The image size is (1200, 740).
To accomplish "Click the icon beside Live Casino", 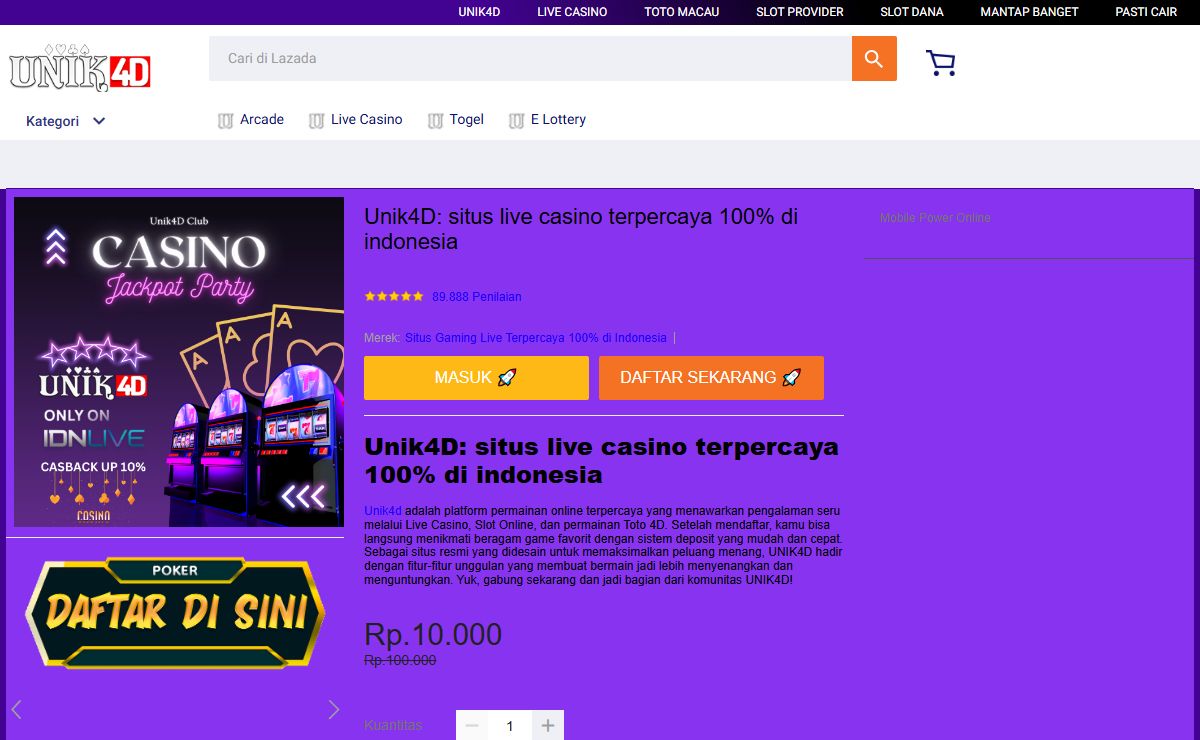I will point(316,121).
